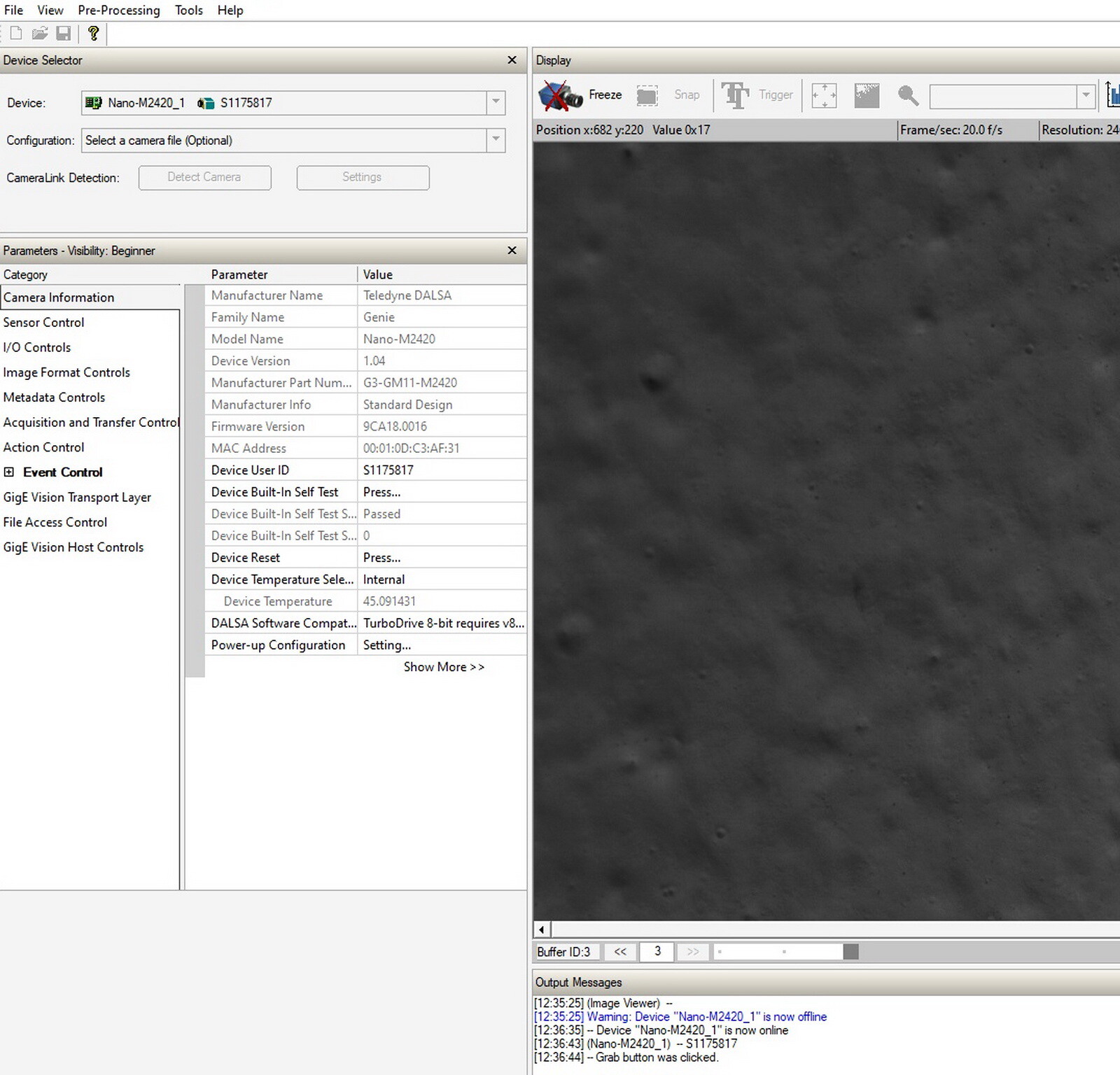Screen dimensions: 1120x1075
Task: Click the buffer position slider
Action: [x=850, y=952]
